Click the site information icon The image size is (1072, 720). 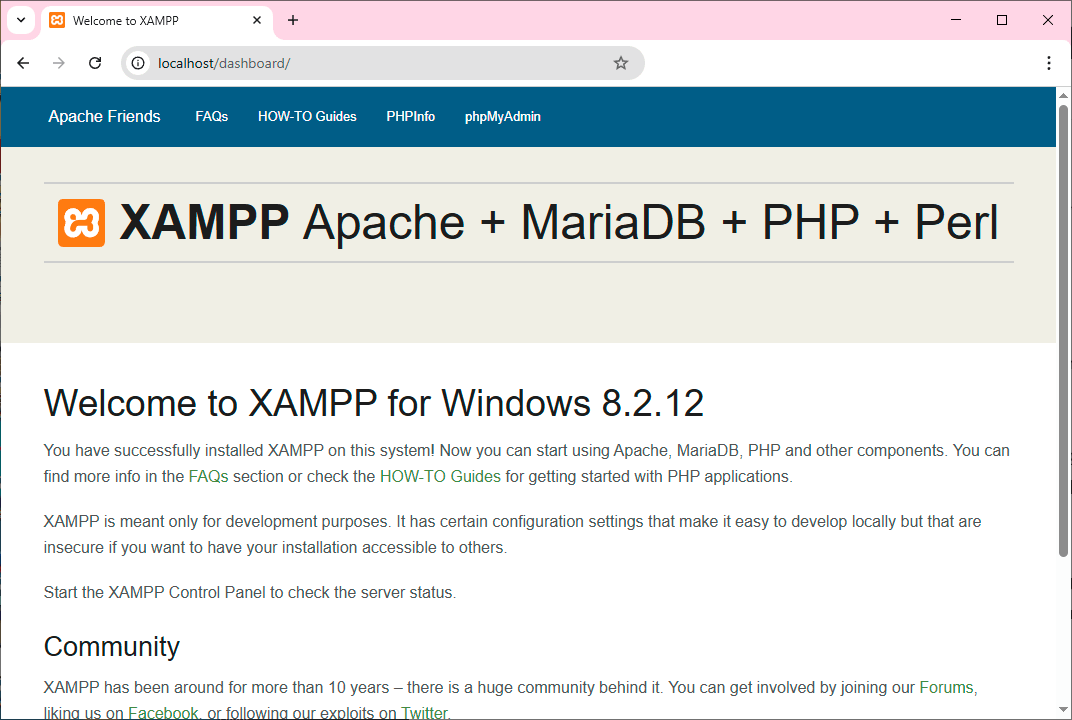pos(139,63)
